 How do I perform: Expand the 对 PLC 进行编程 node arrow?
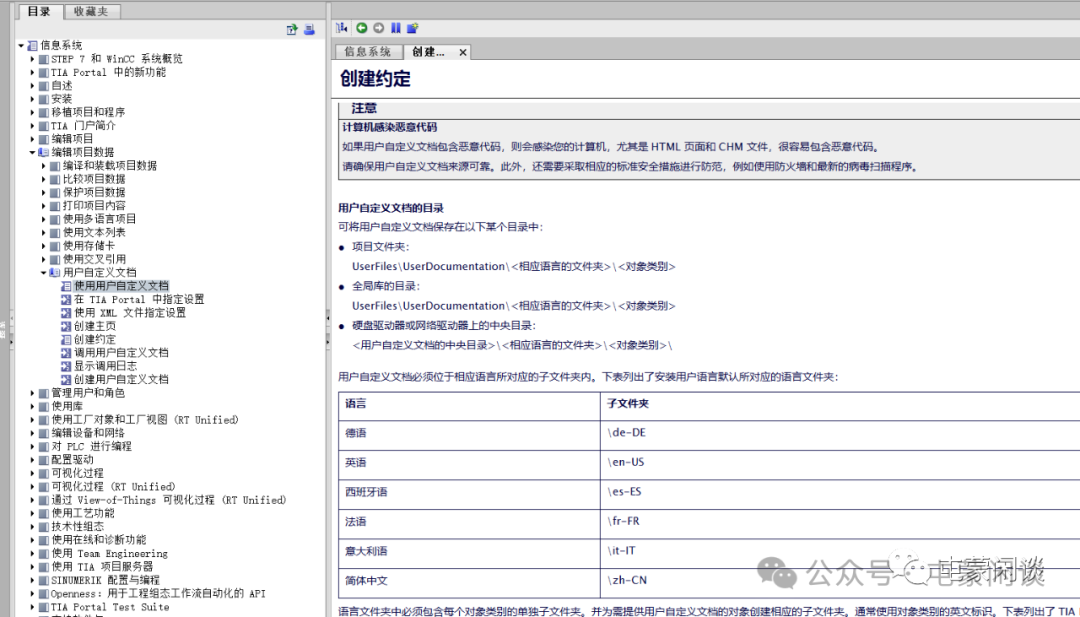pyautogui.click(x=32, y=446)
